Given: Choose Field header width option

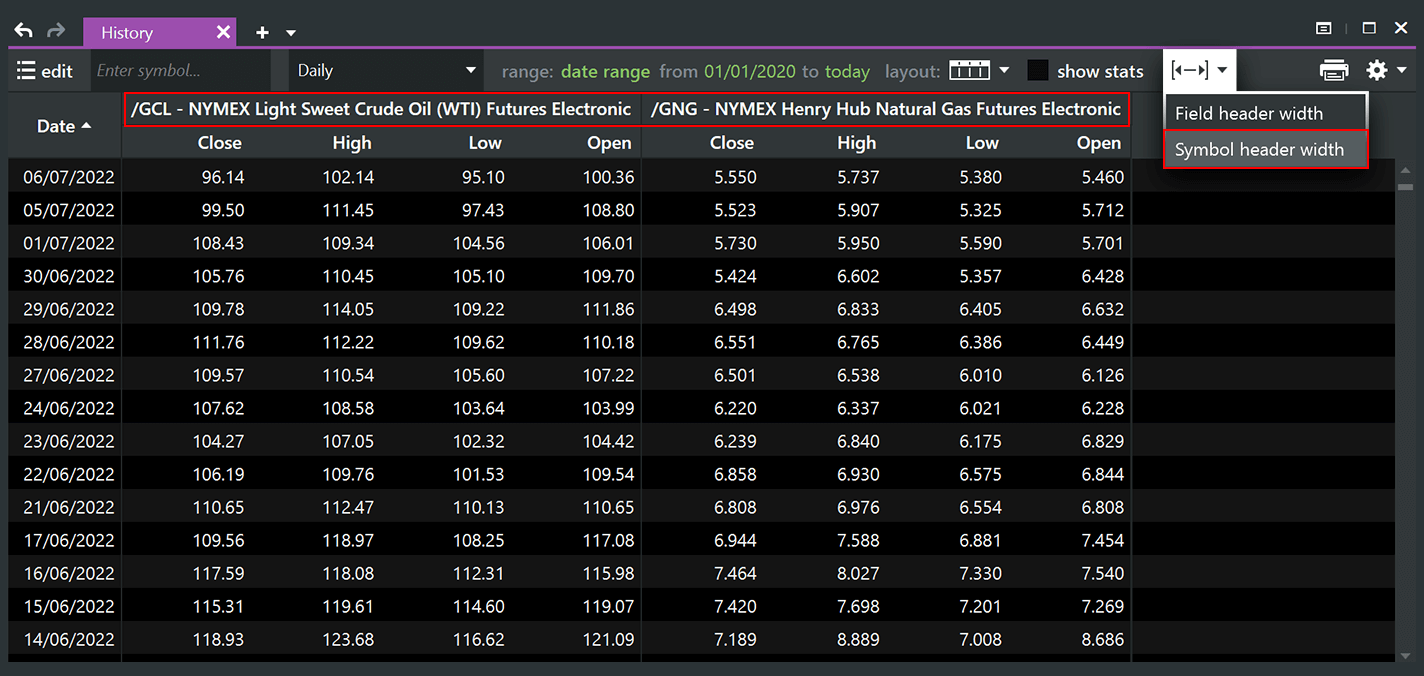Looking at the screenshot, I should click(1265, 113).
